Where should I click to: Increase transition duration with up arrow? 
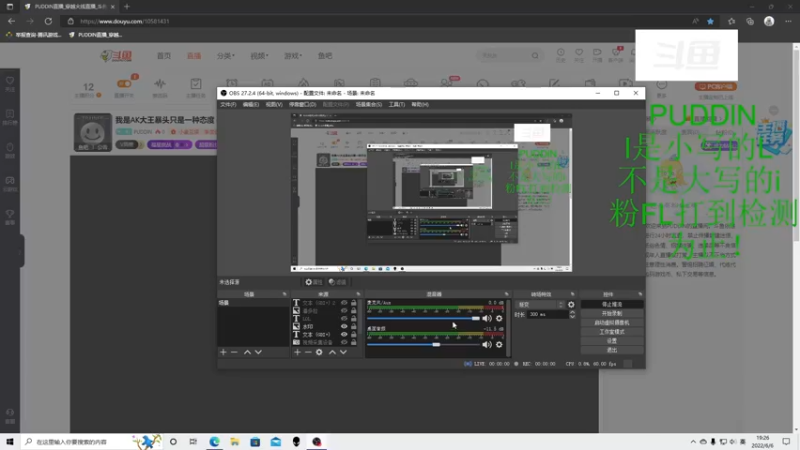pos(572,312)
